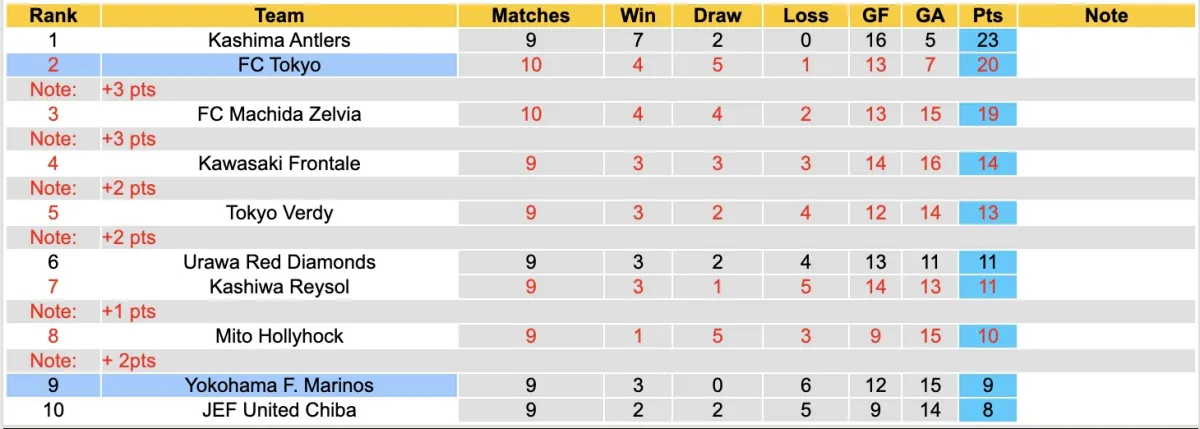This screenshot has width=1200, height=429.
Task: Open the FC Tokyo team link
Action: 279,65
